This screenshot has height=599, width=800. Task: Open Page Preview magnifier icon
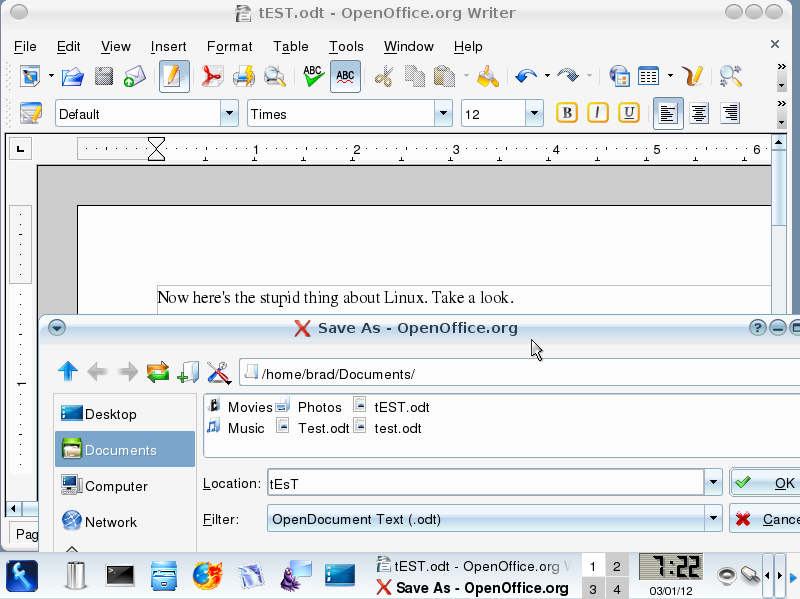tap(274, 77)
